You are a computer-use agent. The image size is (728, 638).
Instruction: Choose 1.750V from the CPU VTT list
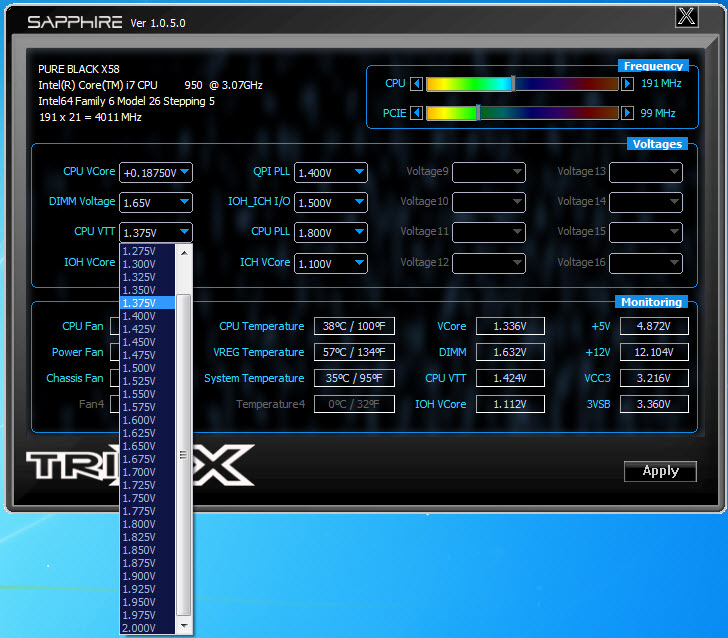(x=148, y=498)
